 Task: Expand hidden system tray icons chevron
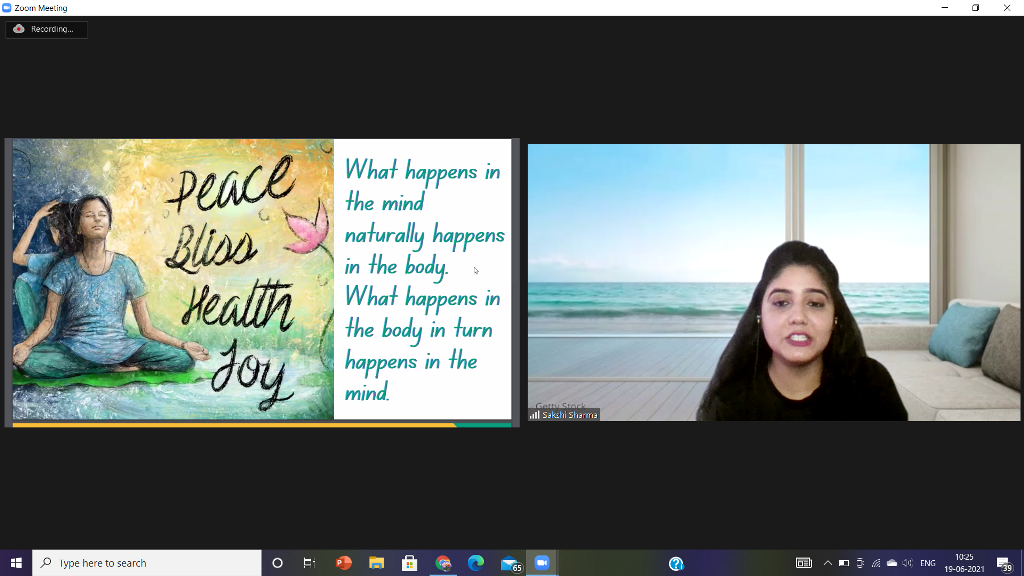pos(827,563)
